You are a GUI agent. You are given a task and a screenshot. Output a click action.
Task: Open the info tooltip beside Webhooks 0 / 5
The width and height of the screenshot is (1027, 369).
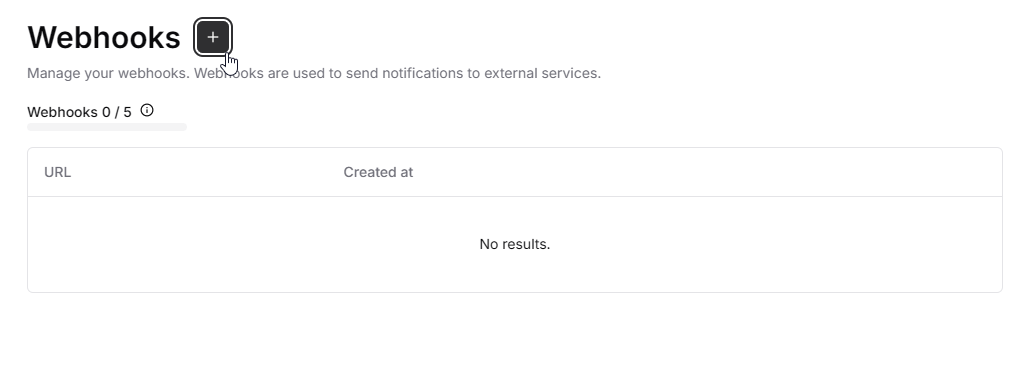click(x=147, y=111)
